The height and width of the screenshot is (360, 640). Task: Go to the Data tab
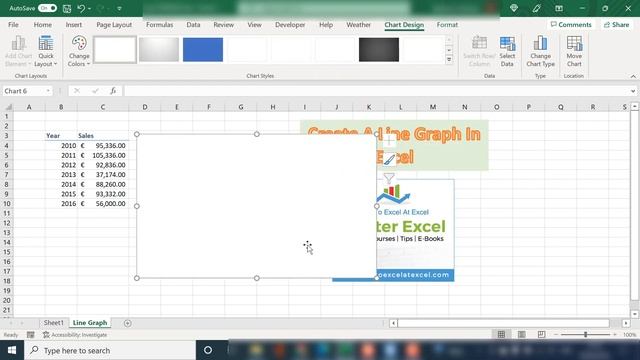click(193, 24)
